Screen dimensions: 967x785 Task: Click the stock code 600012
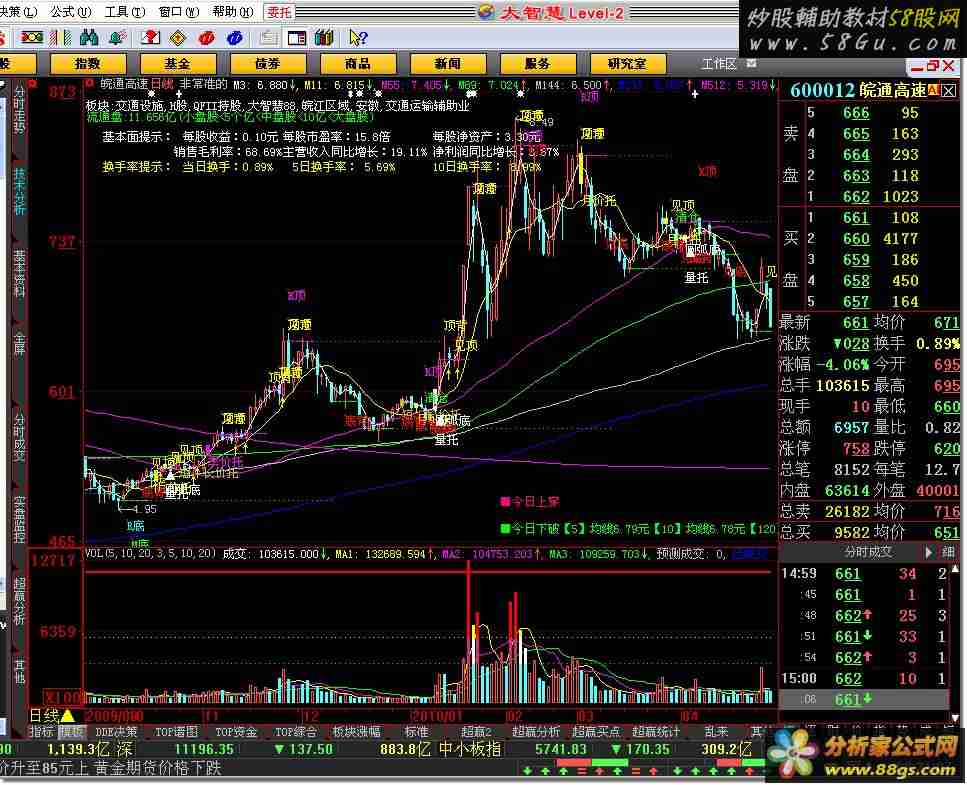pos(821,91)
